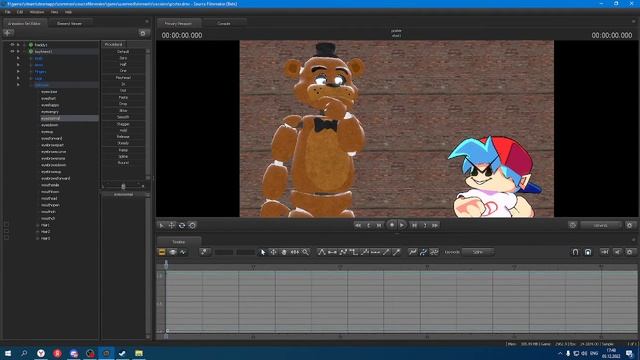Open the Windows Start menu
The height and width of the screenshot is (360, 640).
point(8,353)
